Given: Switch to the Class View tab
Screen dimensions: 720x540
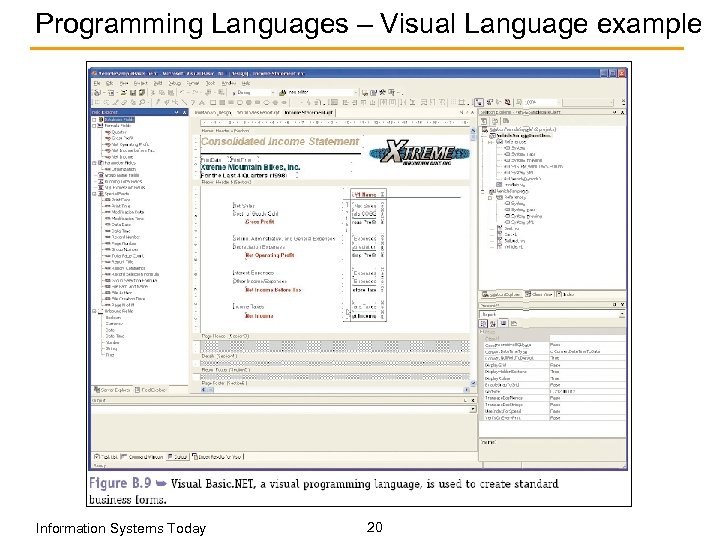Looking at the screenshot, I should coord(539,294).
